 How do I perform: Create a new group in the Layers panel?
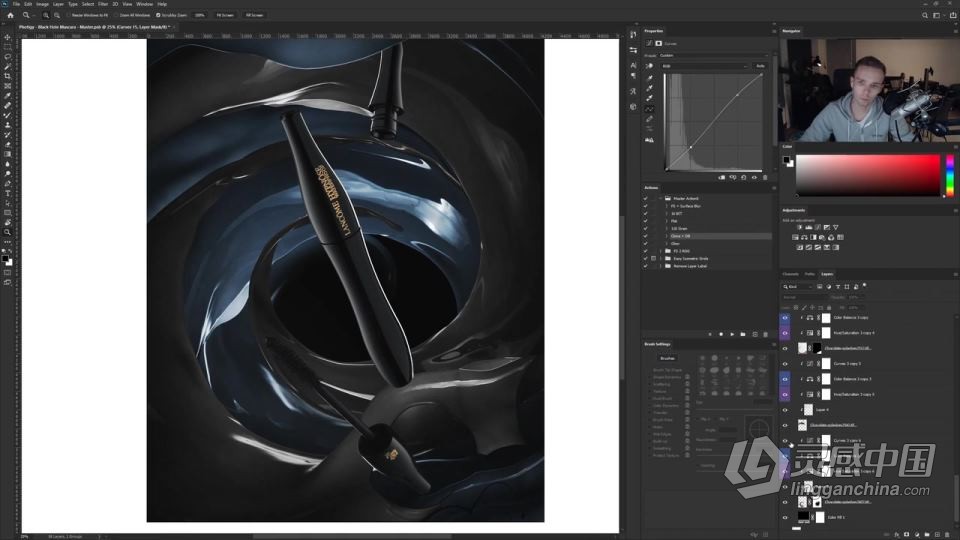coord(926,534)
